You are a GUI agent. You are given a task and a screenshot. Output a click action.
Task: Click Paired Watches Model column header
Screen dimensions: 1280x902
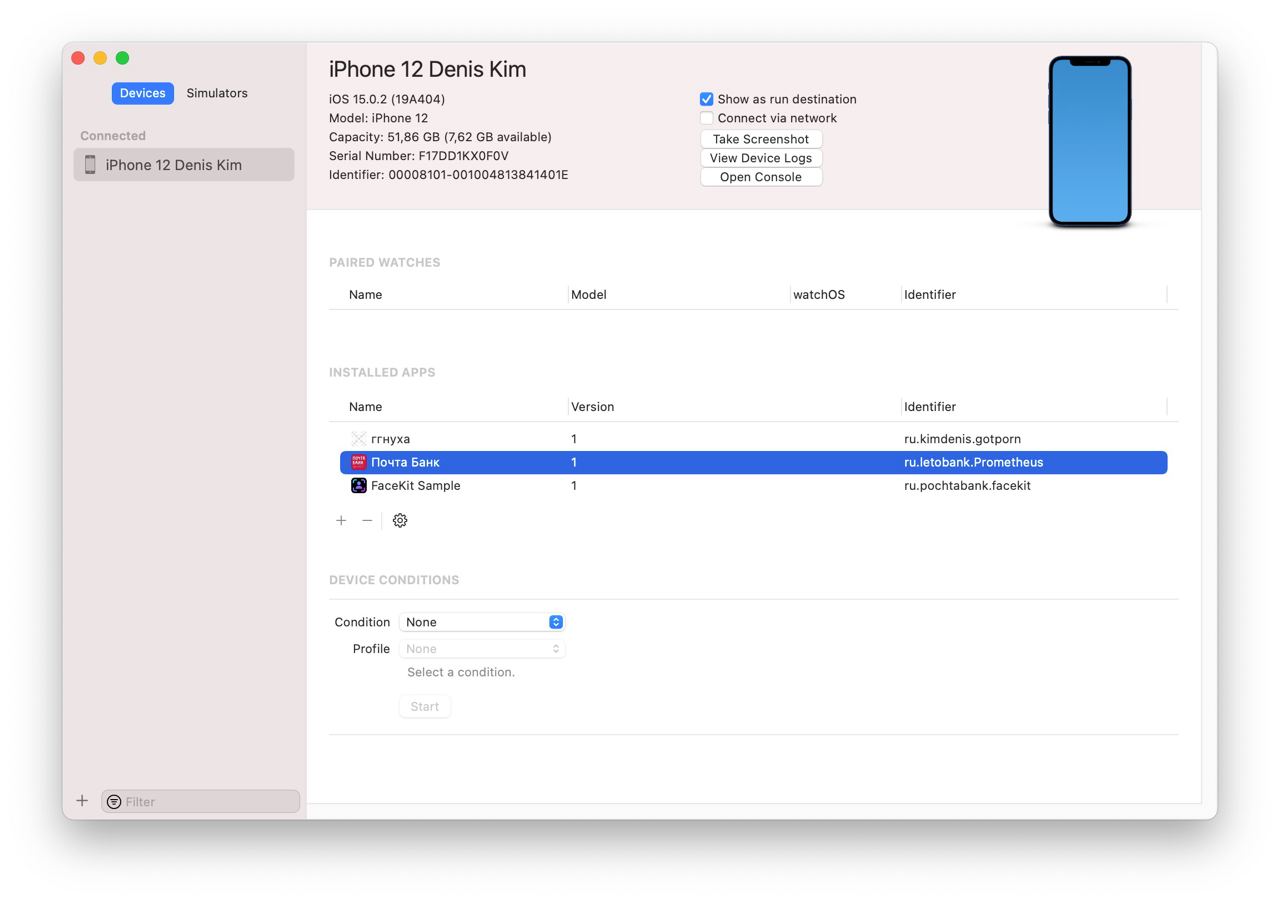click(x=588, y=295)
